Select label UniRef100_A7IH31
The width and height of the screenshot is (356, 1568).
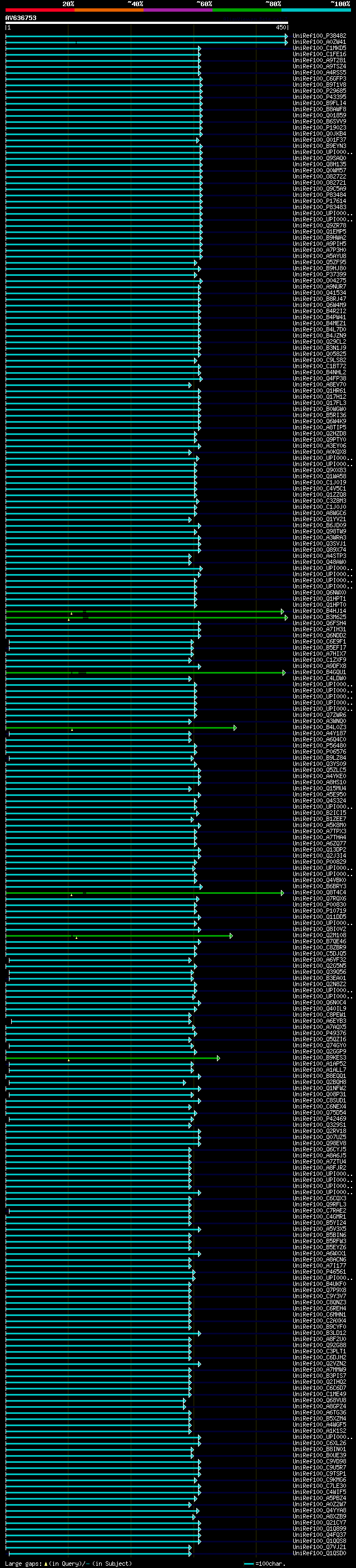point(319,630)
